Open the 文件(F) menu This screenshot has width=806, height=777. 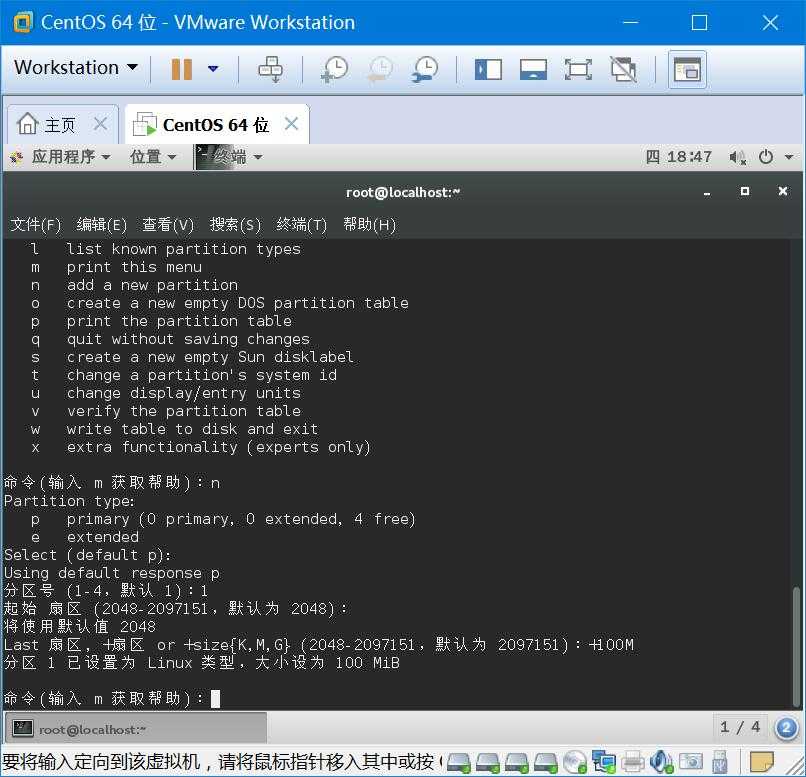click(35, 225)
